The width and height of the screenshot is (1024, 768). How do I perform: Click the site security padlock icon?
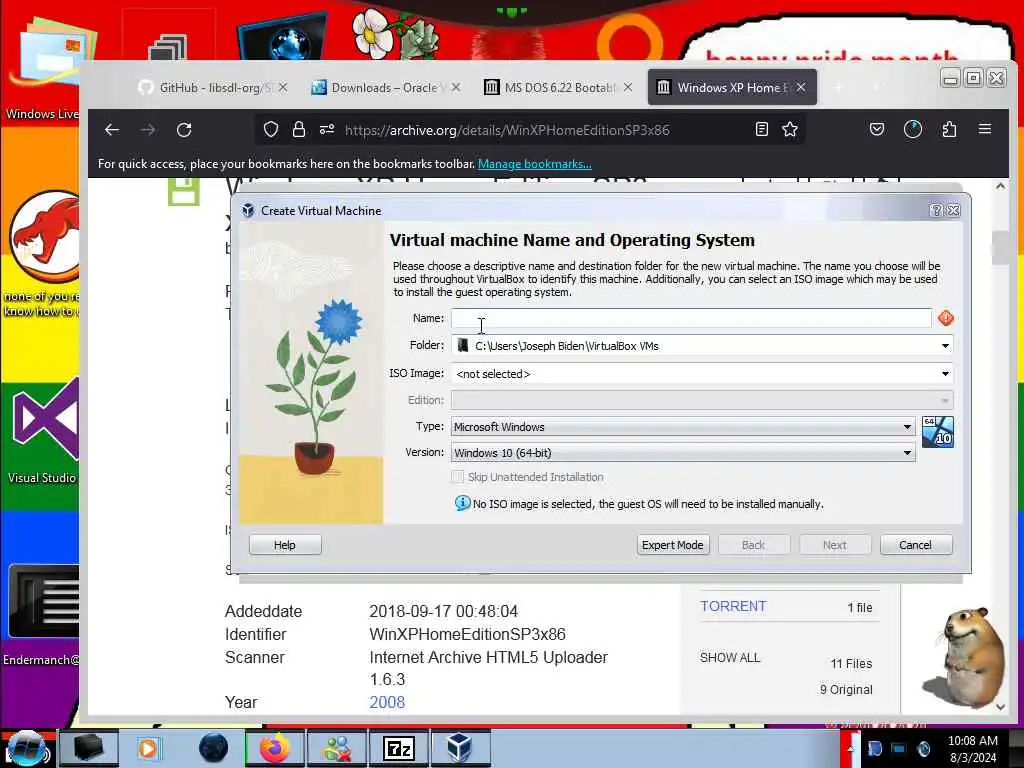[x=299, y=129]
